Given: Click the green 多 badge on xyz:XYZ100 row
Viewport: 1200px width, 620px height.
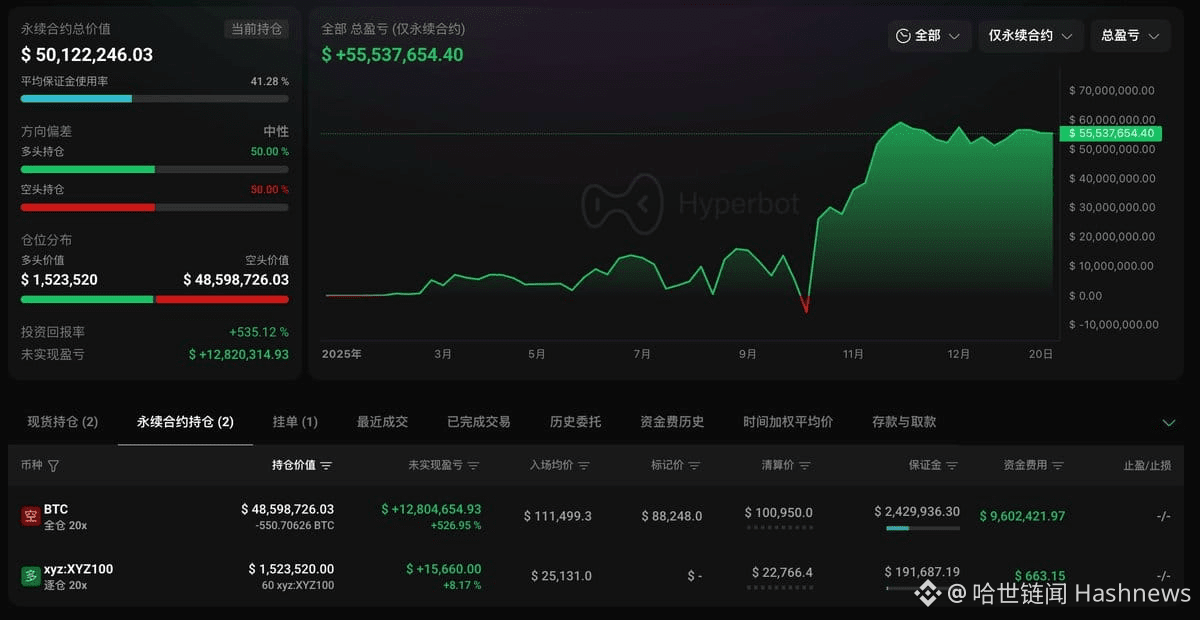Looking at the screenshot, I should tap(30, 576).
